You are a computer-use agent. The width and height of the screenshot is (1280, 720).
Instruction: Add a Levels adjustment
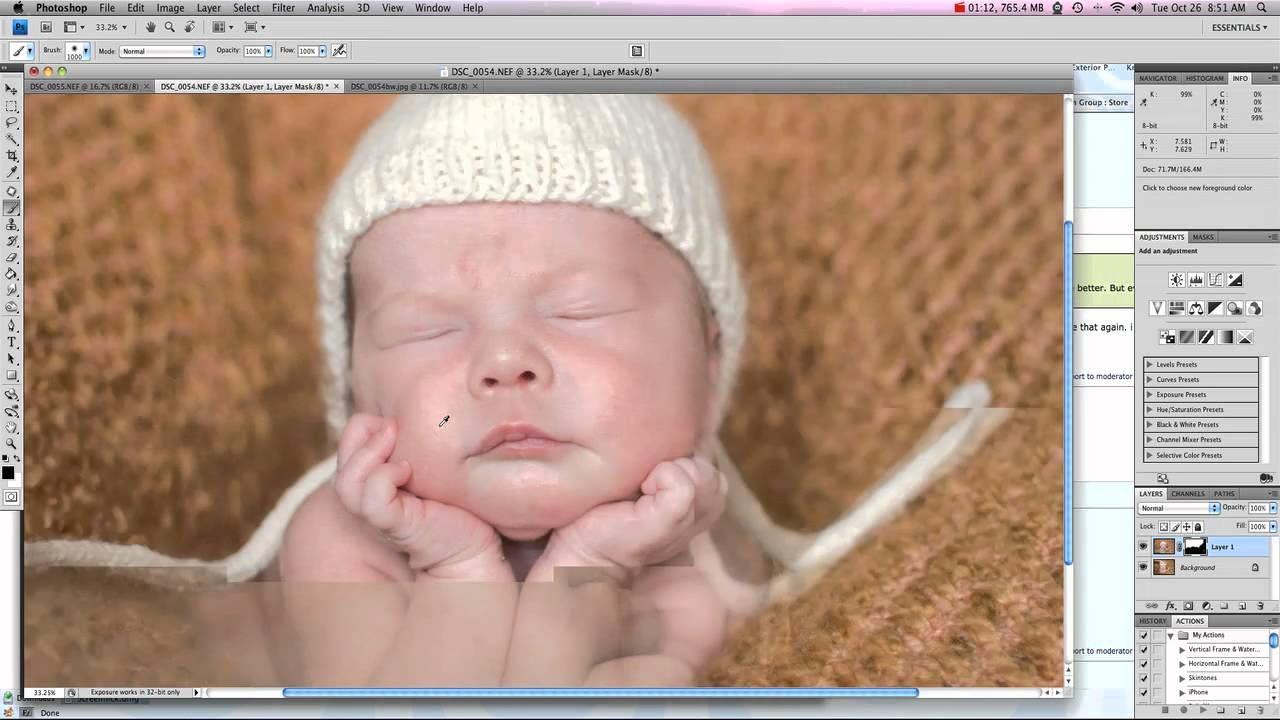tap(1196, 280)
